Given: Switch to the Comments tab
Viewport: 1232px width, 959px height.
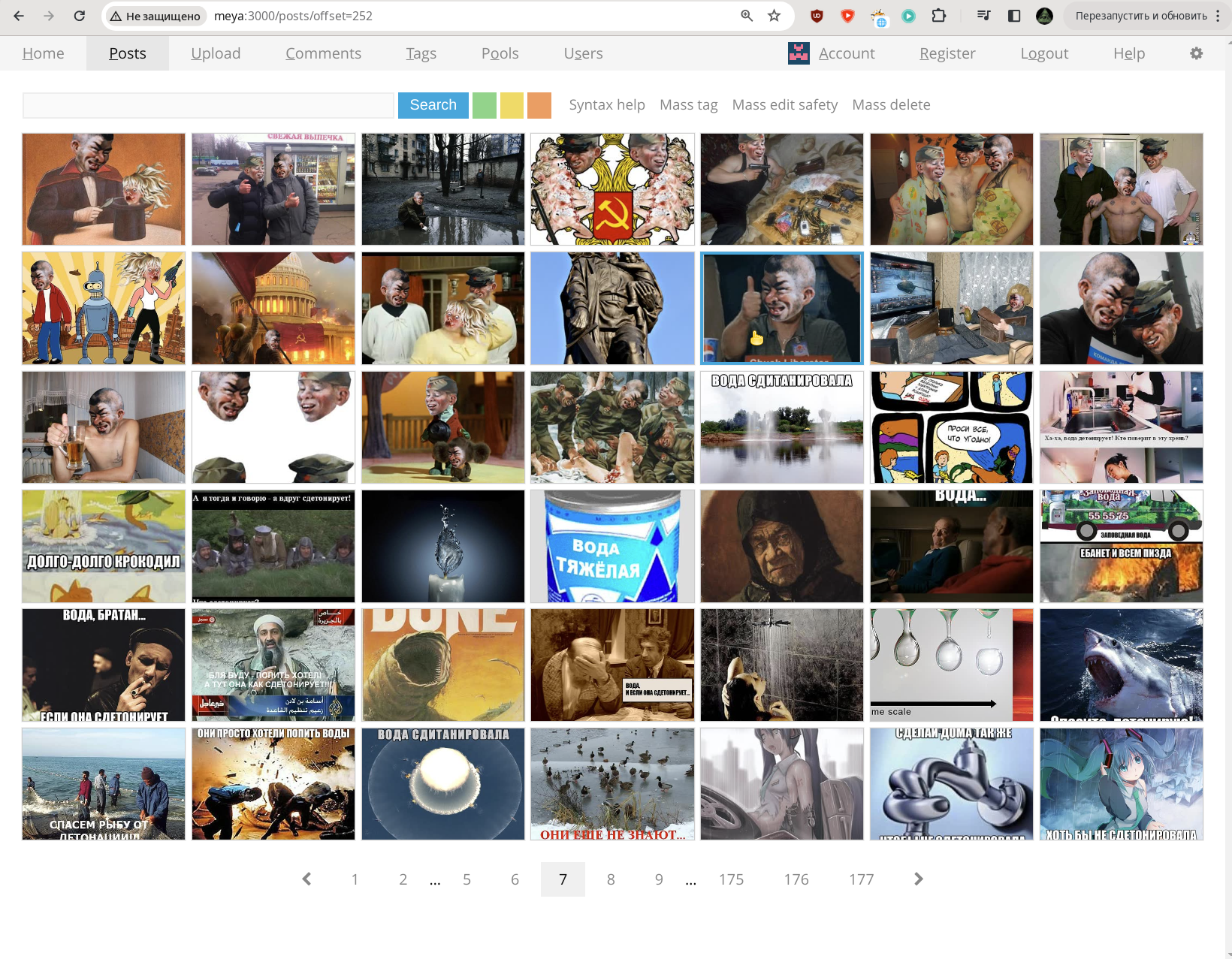Looking at the screenshot, I should [x=324, y=53].
